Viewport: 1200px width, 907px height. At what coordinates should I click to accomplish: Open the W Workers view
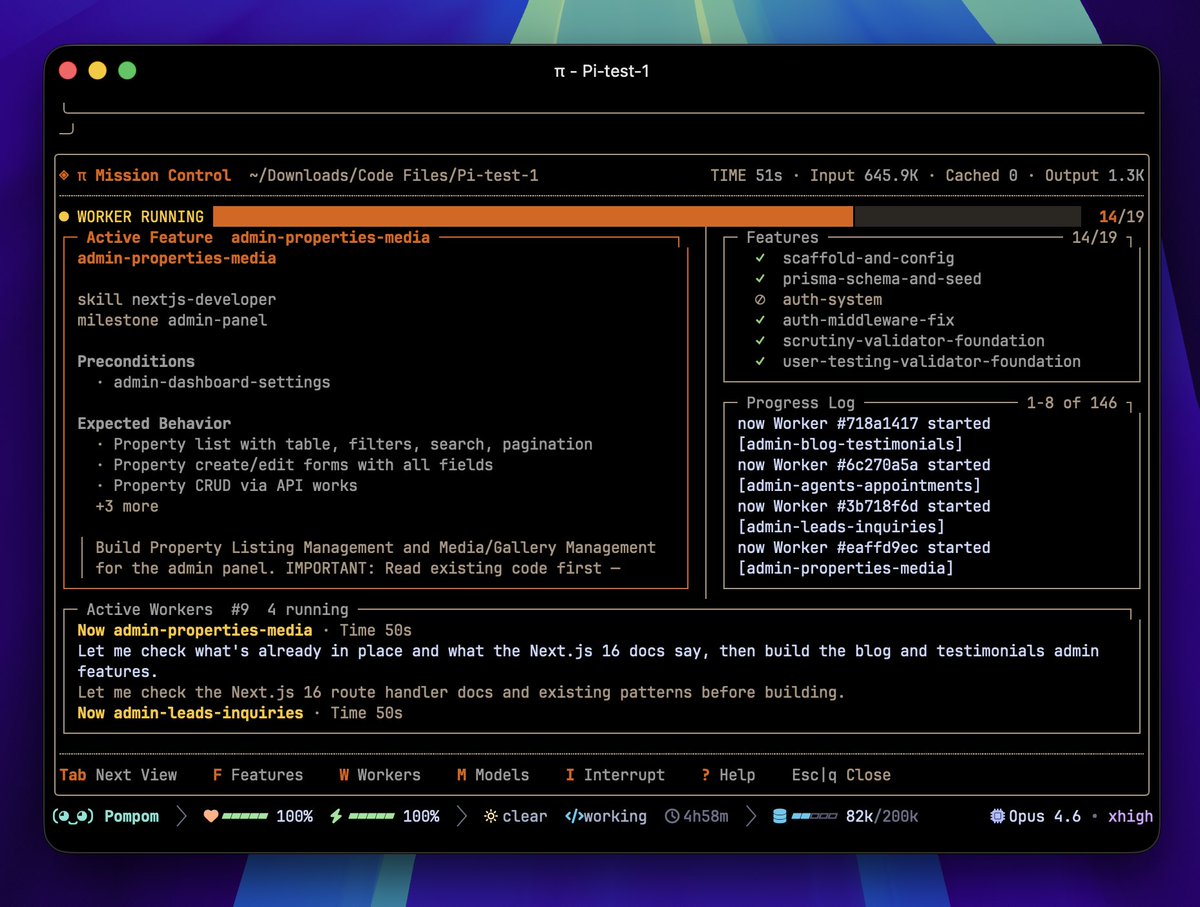coord(380,775)
